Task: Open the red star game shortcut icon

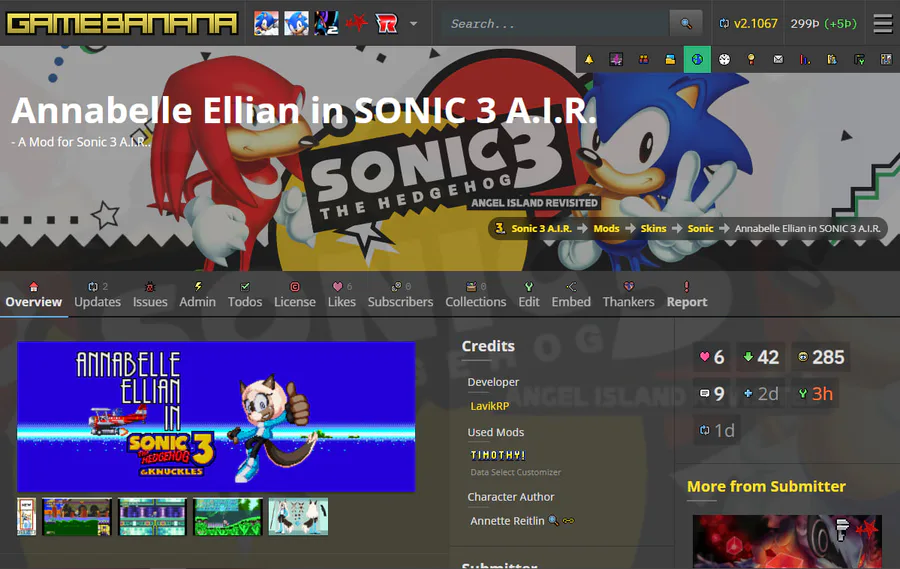Action: [x=356, y=24]
